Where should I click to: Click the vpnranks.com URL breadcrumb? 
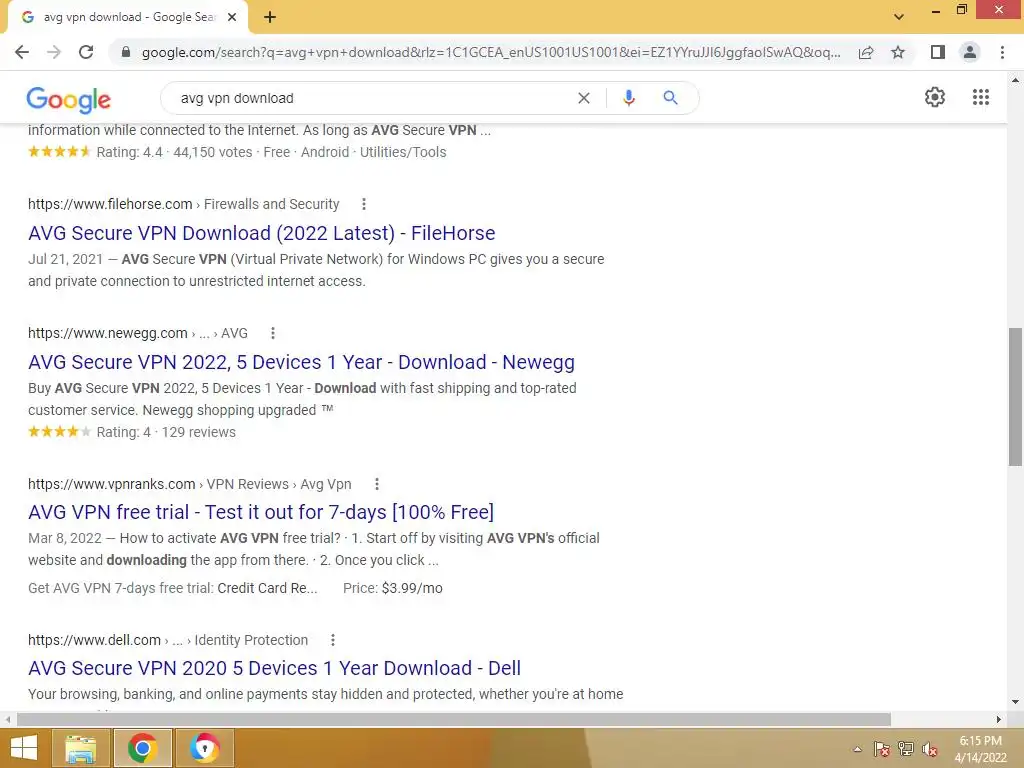tap(189, 485)
